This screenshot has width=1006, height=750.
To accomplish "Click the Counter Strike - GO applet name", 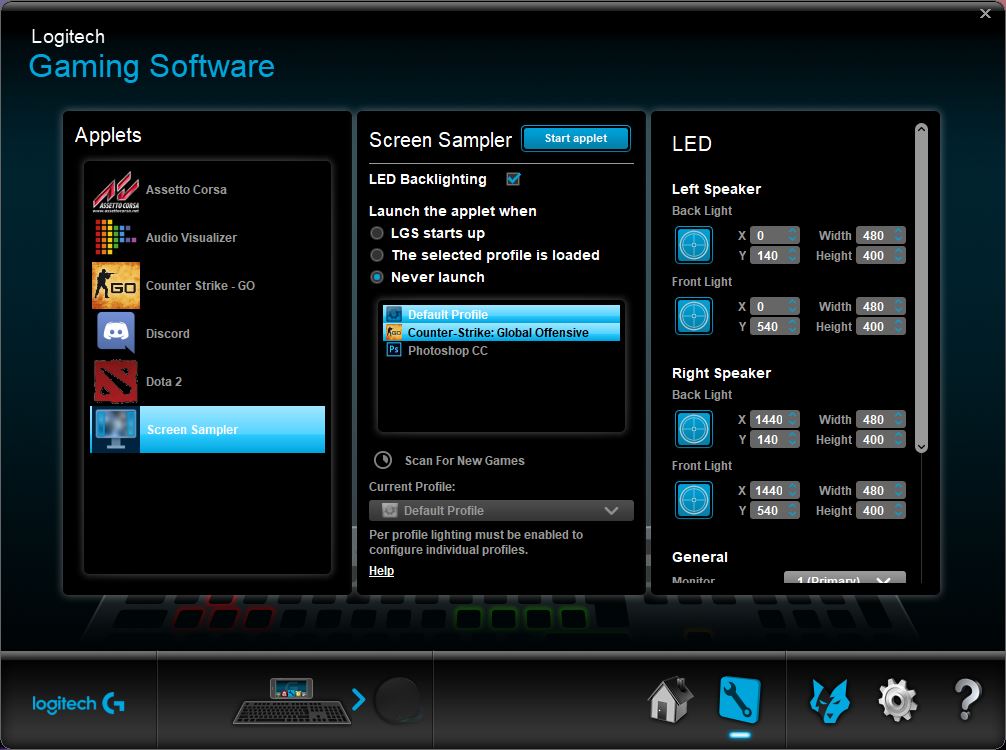I will (200, 286).
